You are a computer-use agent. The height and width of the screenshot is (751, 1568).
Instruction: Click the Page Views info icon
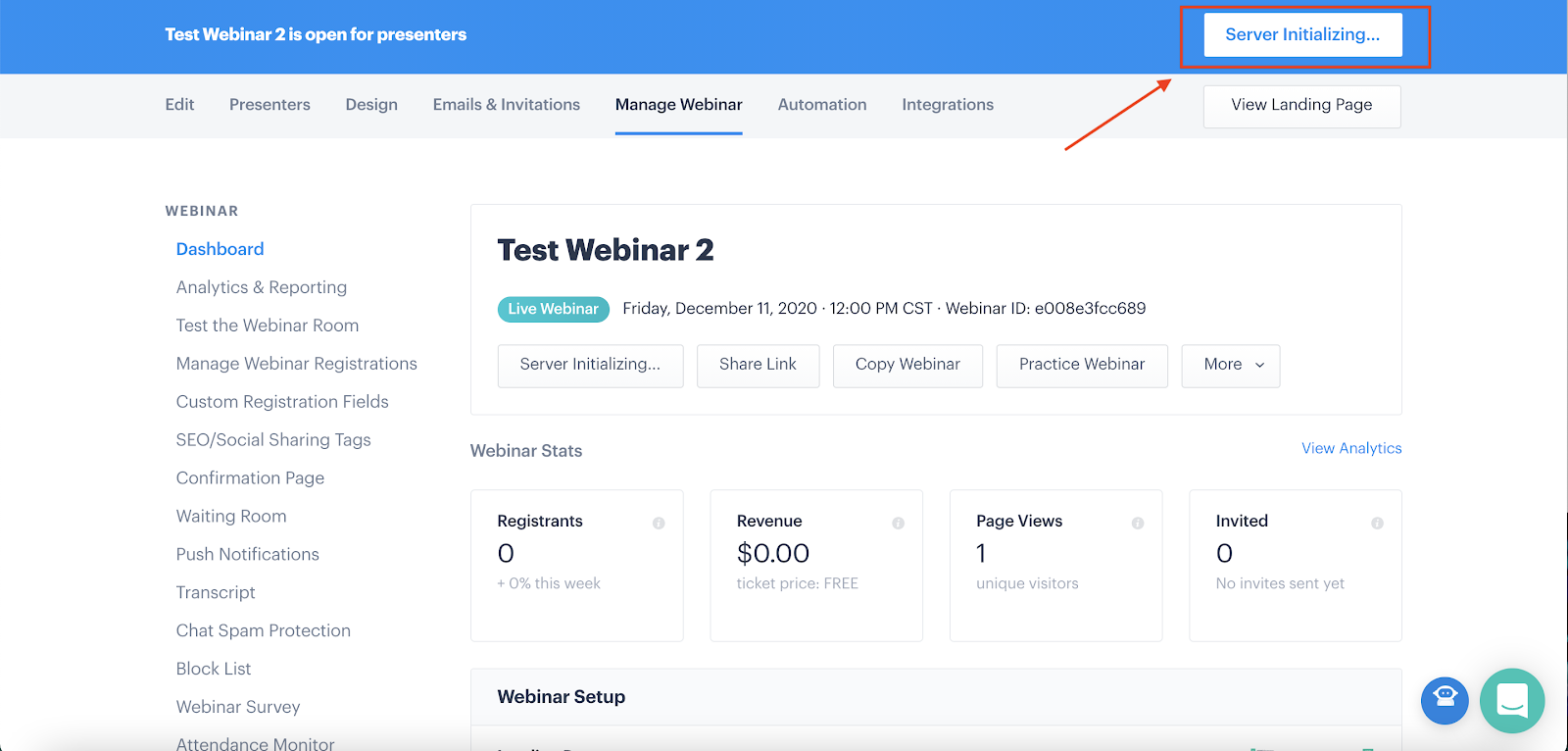[x=1138, y=524]
